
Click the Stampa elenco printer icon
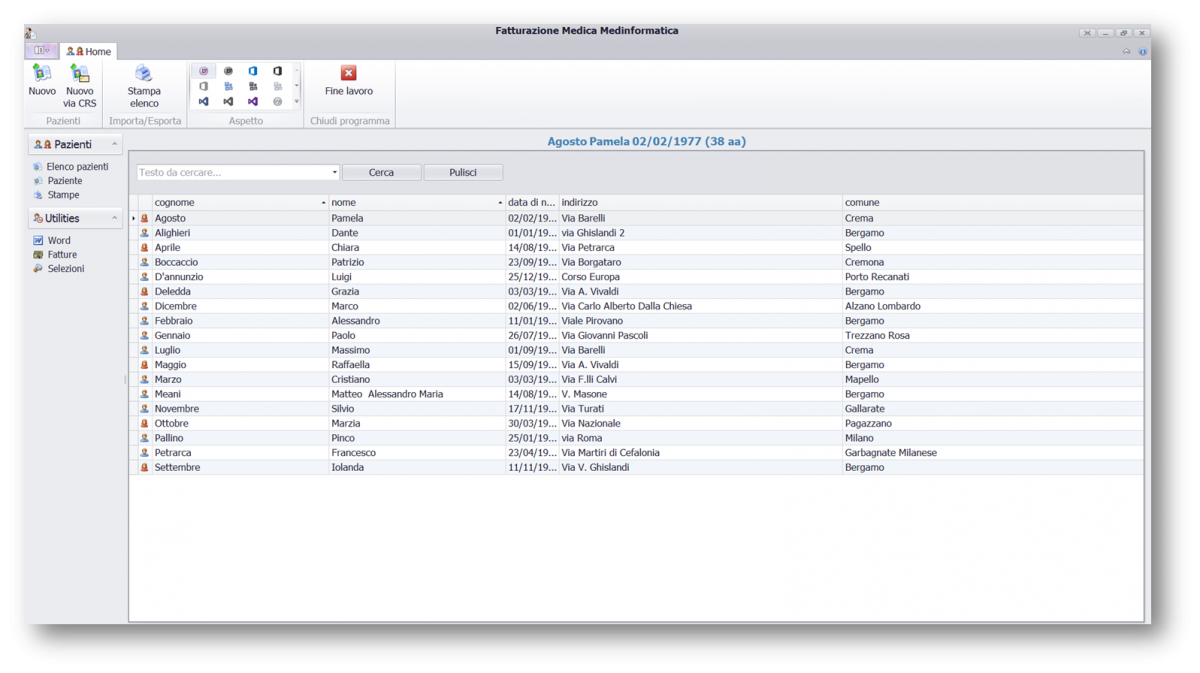pos(144,73)
